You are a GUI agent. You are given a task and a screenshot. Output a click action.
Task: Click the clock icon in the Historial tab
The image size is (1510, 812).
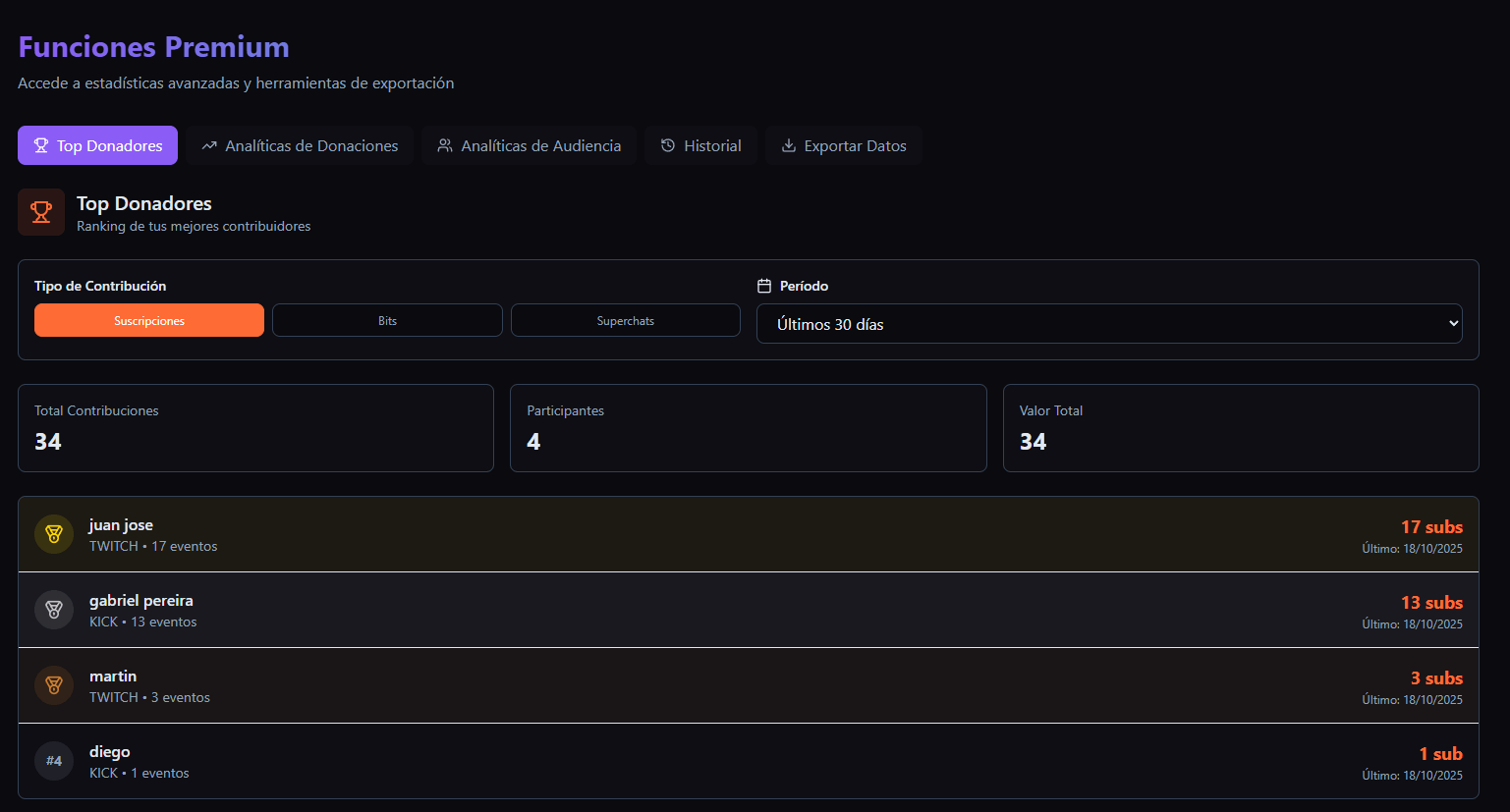[668, 145]
